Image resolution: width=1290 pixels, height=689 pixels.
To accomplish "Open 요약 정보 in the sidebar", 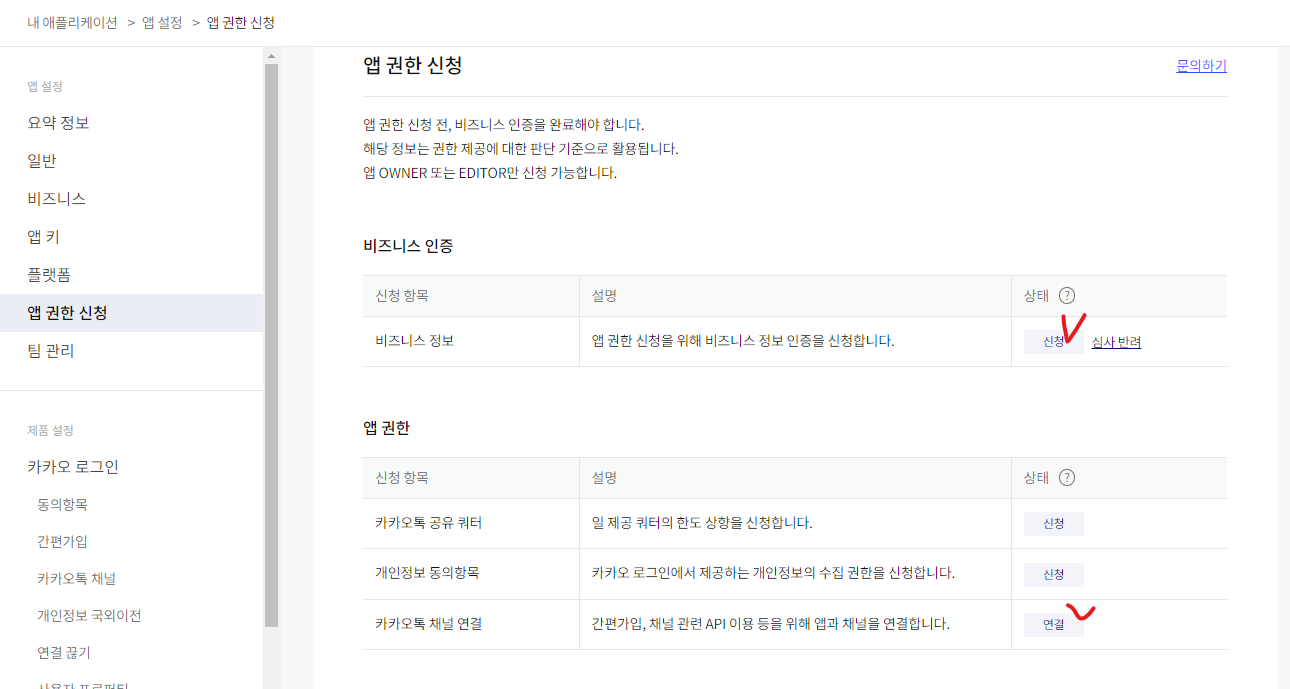I will pos(58,123).
